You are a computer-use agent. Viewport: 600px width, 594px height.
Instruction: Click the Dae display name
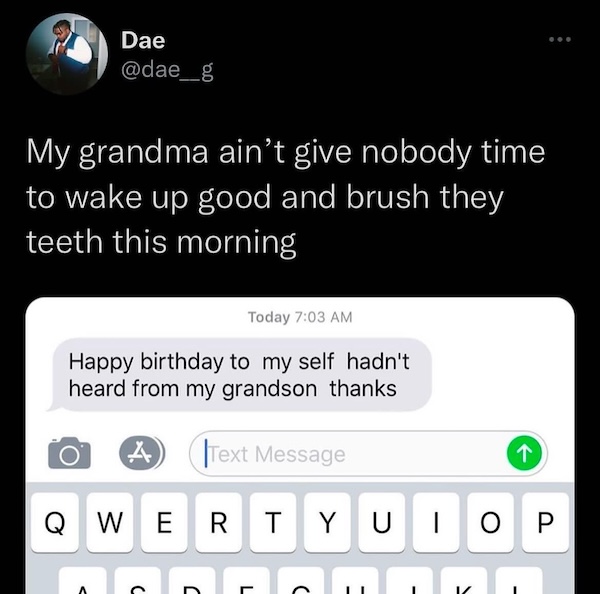(143, 40)
